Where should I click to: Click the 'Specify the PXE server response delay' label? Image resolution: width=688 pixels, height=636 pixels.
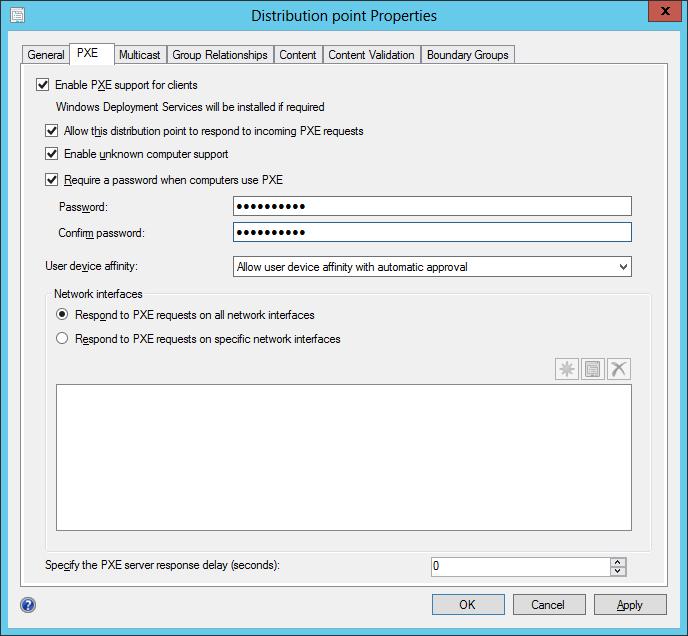tap(162, 565)
